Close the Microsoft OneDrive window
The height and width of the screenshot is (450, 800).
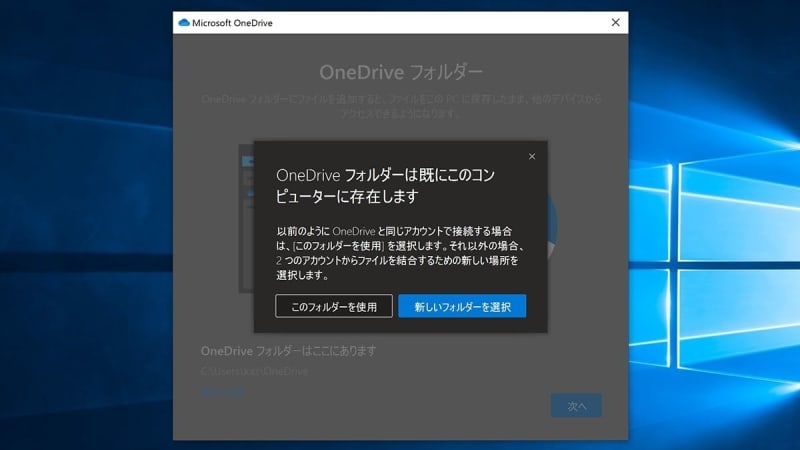pos(615,22)
